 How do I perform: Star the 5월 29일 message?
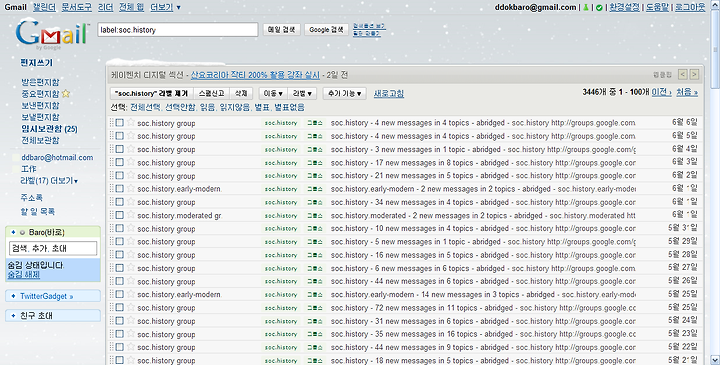coord(131,241)
